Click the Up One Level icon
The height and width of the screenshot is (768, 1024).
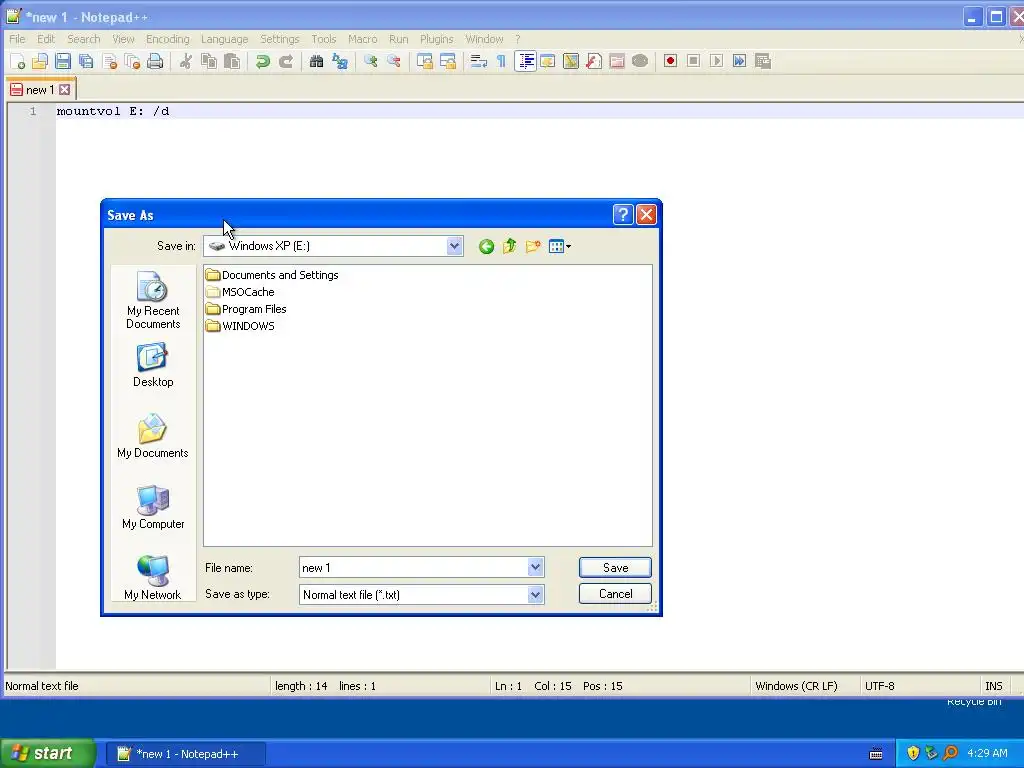[x=509, y=246]
